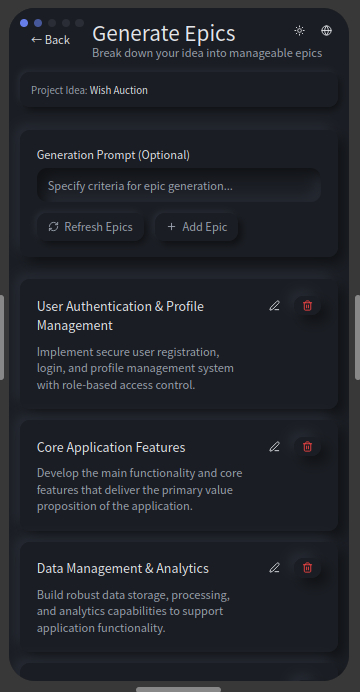Delete the Core Application Features epic
The height and width of the screenshot is (692, 360).
pos(308,447)
